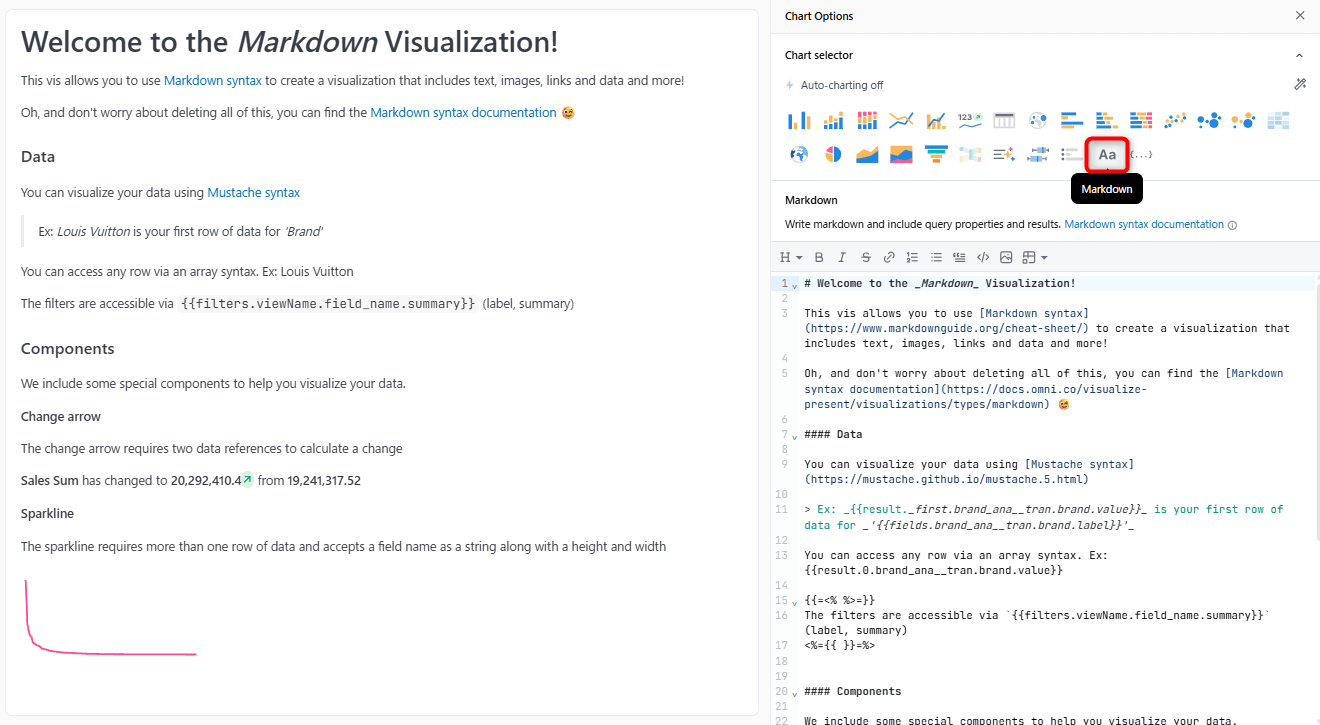
Task: Click the '#### Data' line in the editor
Action: tap(833, 435)
